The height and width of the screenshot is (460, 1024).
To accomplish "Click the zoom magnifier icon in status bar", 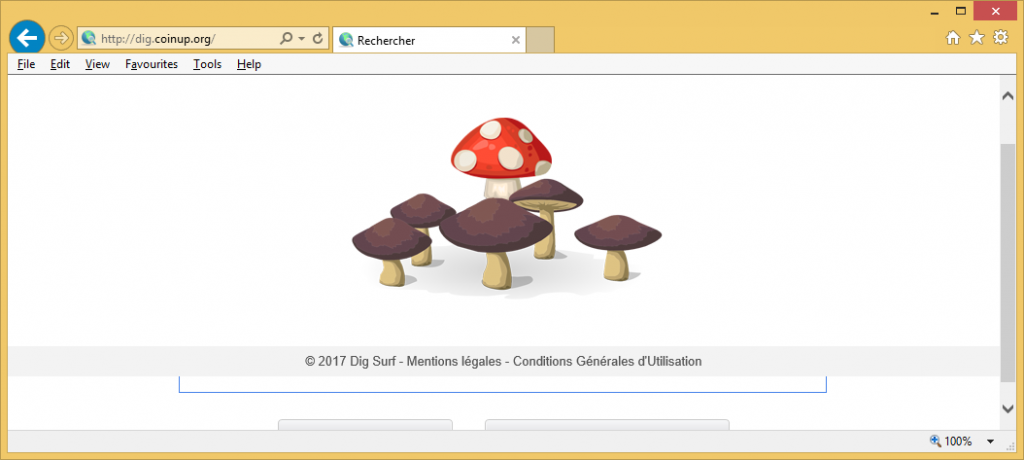I will pos(935,441).
